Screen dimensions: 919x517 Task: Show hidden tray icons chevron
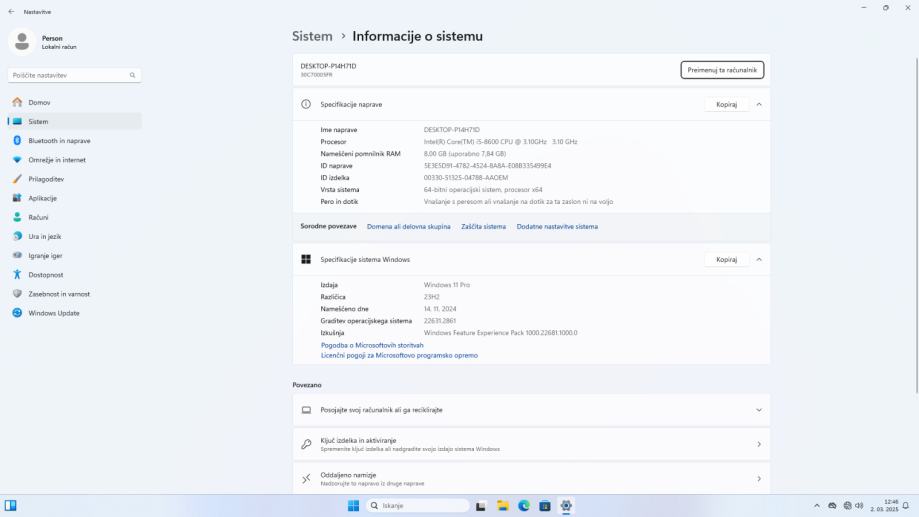[817, 506]
